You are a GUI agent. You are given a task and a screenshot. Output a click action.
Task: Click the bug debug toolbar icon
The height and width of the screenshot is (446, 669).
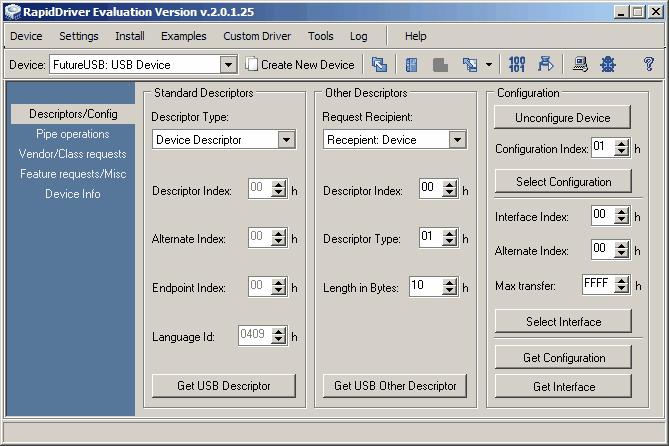pyautogui.click(x=608, y=64)
